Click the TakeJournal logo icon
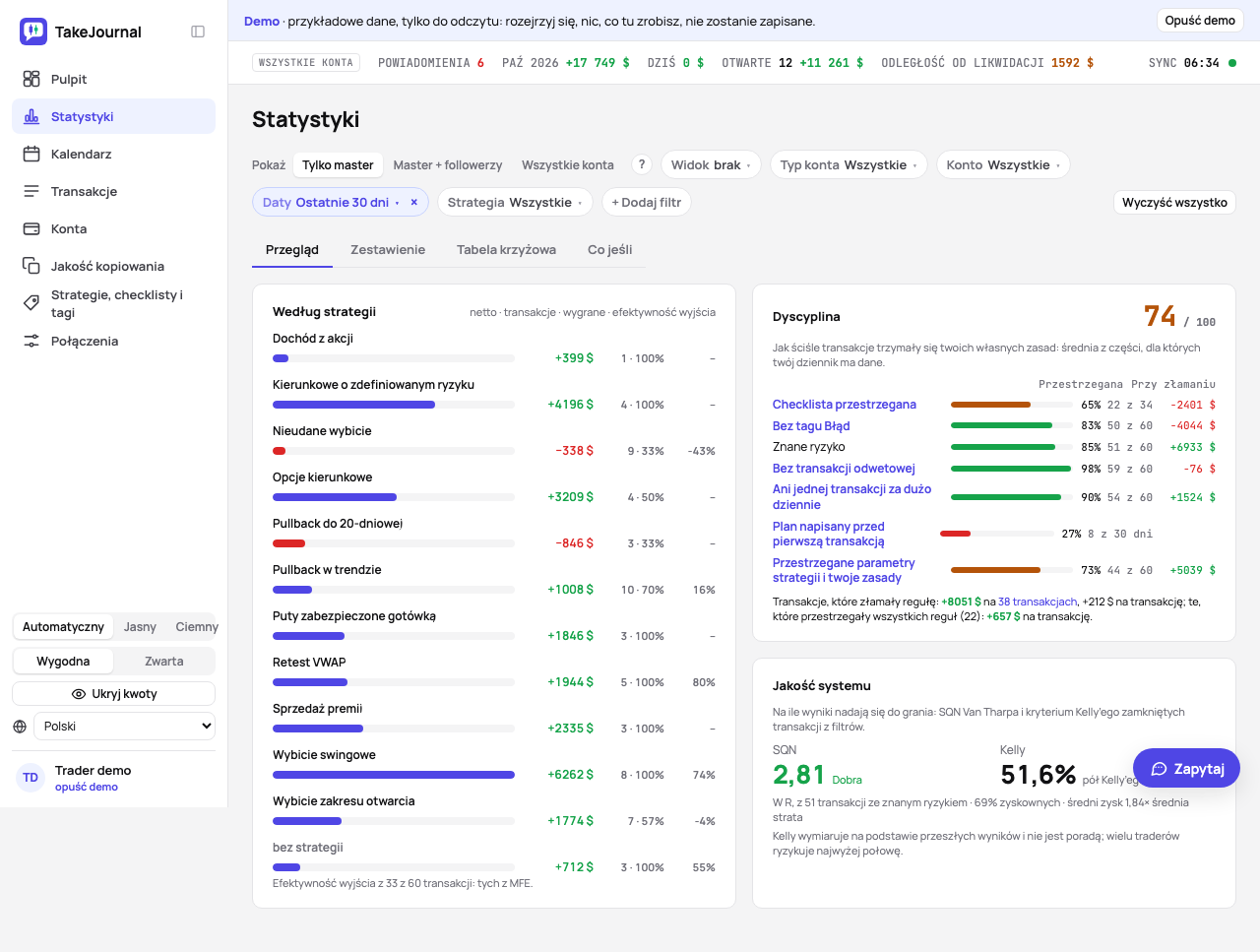Viewport: 1260px width, 952px height. [x=33, y=32]
